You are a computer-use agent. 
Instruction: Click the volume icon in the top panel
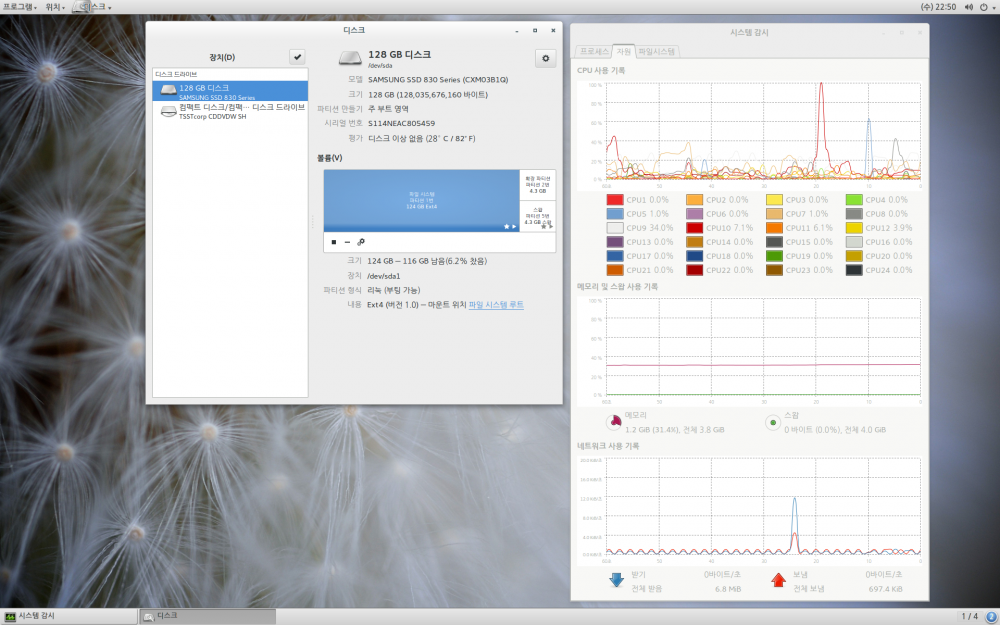[969, 7]
